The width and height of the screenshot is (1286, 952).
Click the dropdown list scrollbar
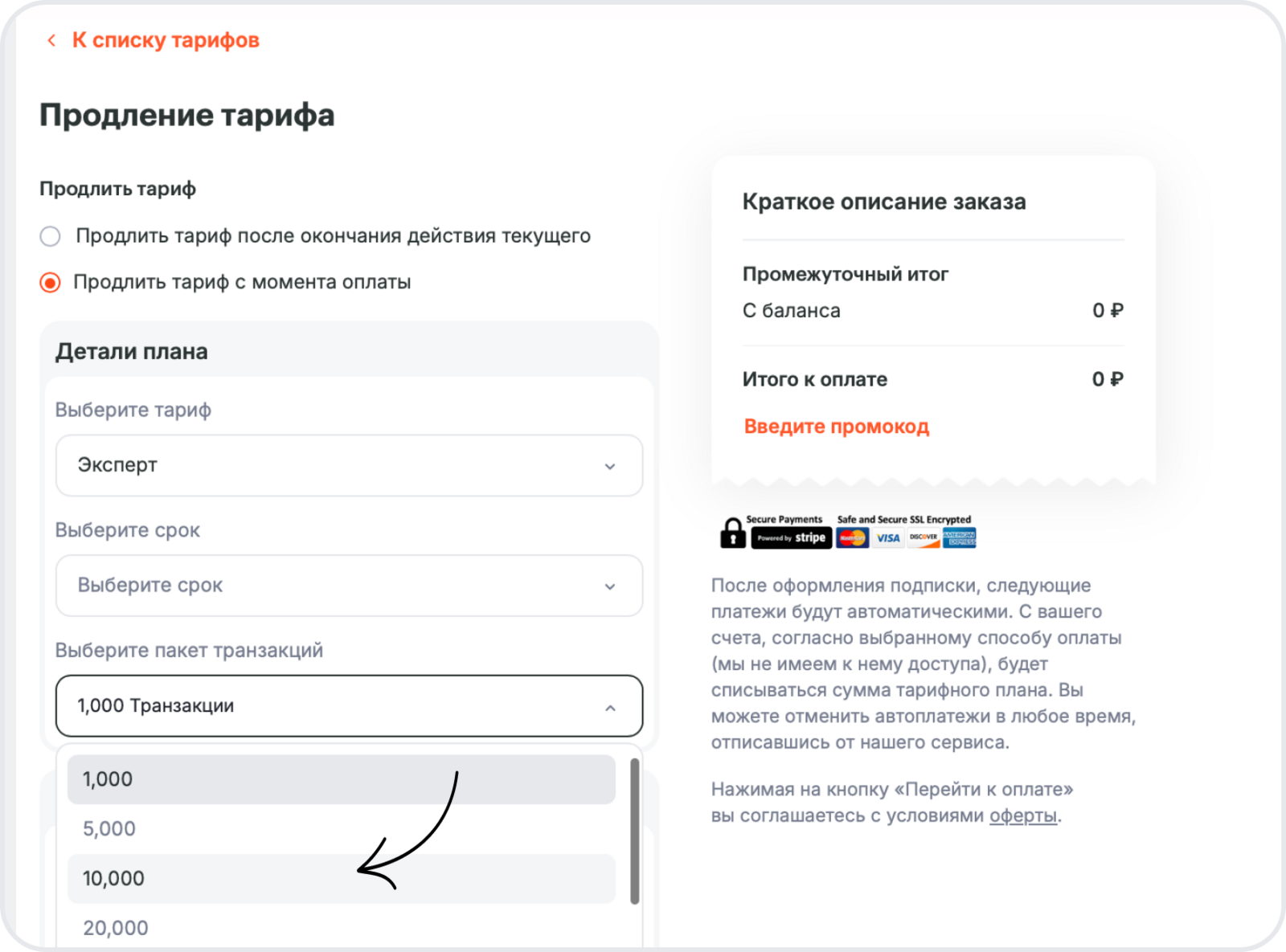(635, 831)
